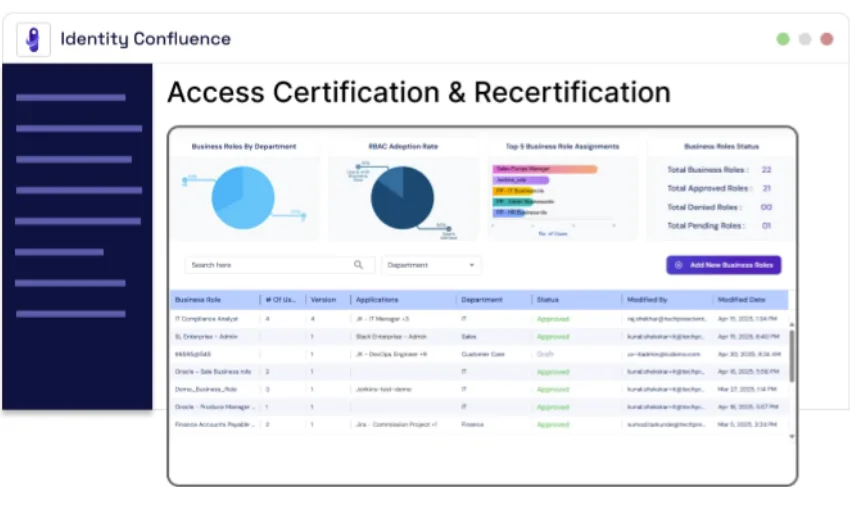Viewport: 868px width, 517px height.
Task: Click the 'Customer Care' department cell
Action: click(483, 354)
